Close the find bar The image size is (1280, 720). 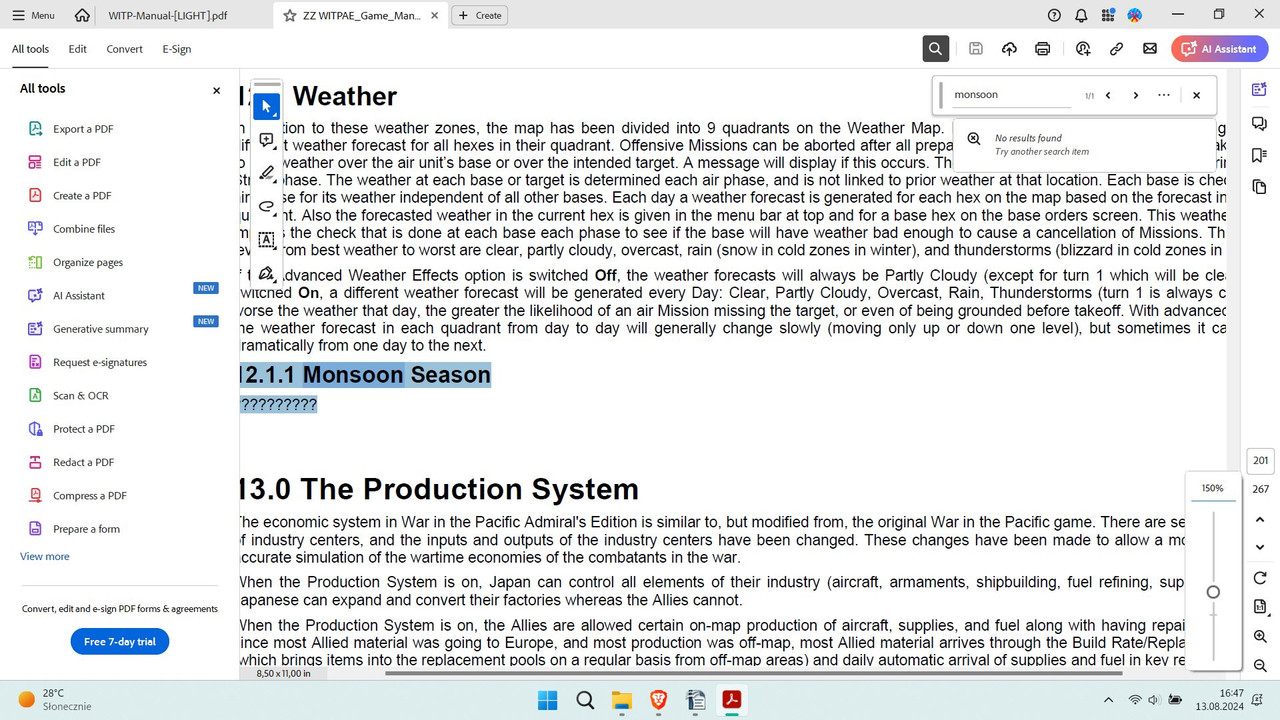[1196, 95]
